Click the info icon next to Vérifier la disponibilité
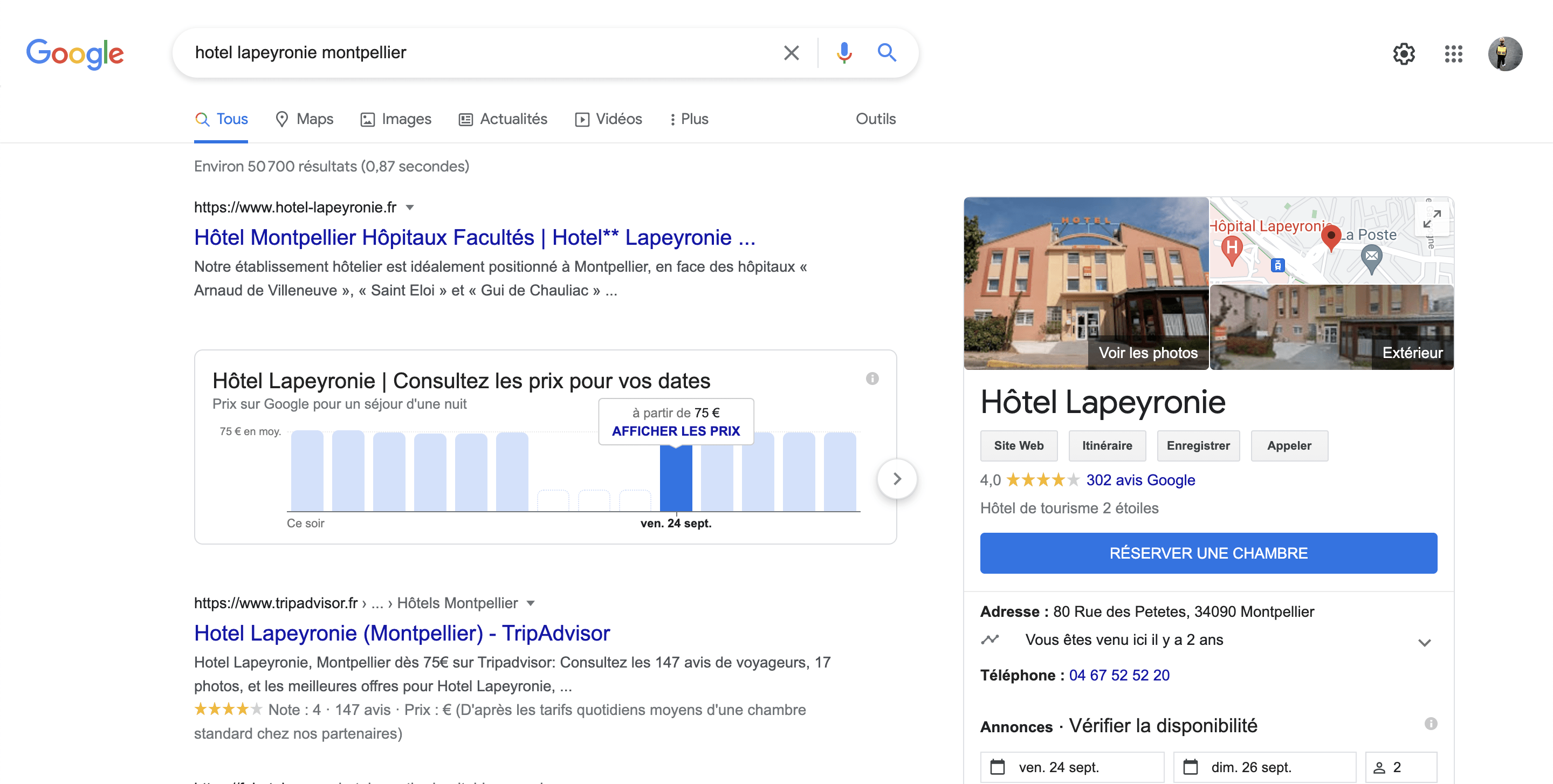The image size is (1553, 784). coord(1431,724)
